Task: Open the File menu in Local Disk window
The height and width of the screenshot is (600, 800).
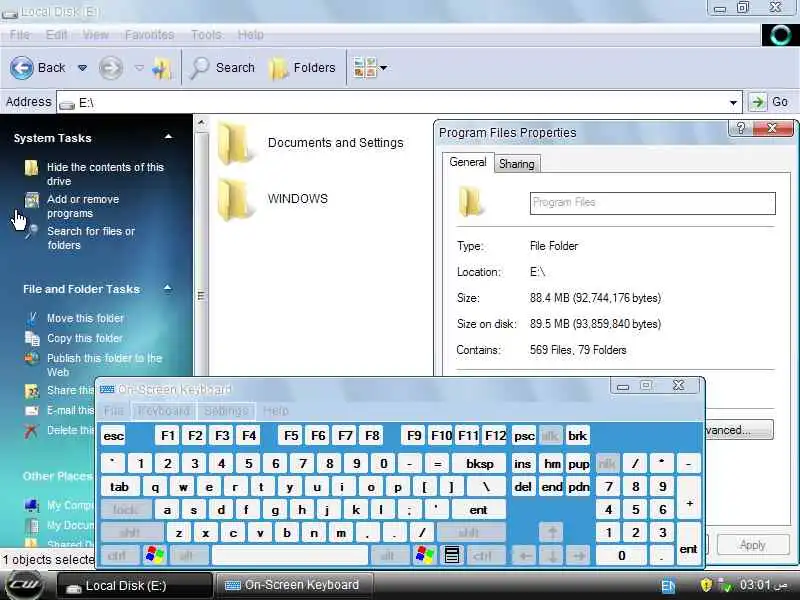Action: [19, 35]
